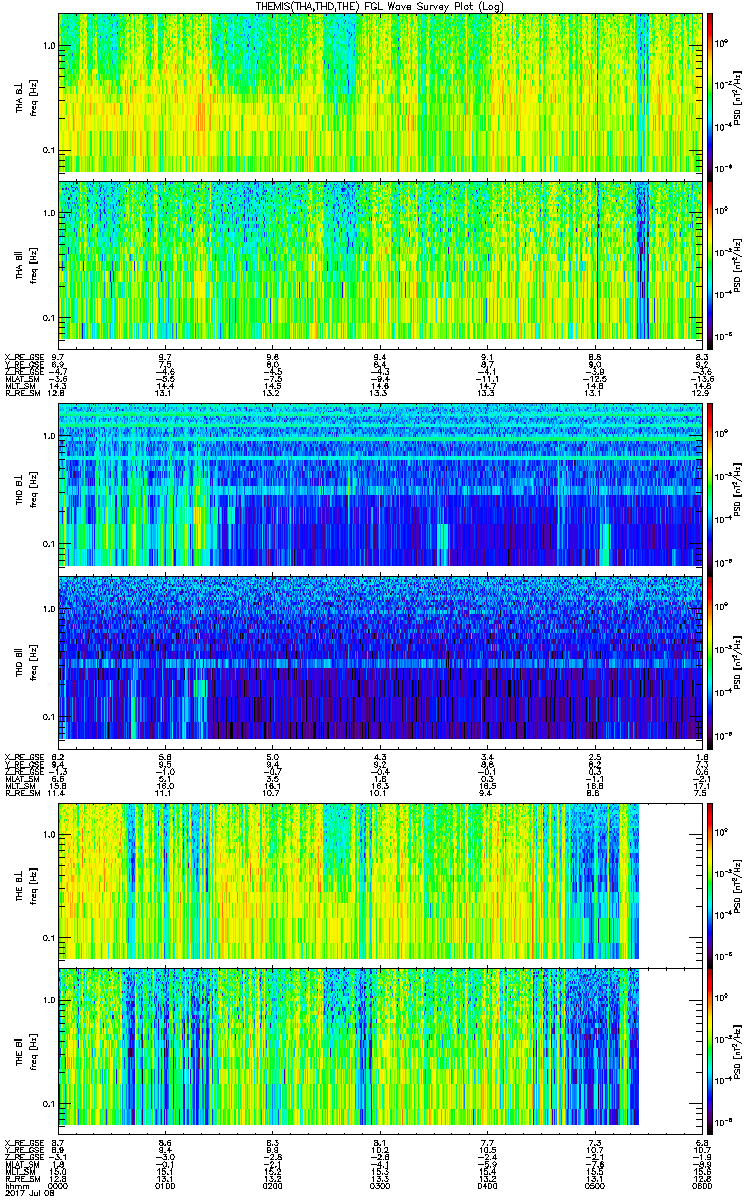The width and height of the screenshot is (750, 1200).
Task: Click the 0100 time tick label
Action: (166, 1186)
